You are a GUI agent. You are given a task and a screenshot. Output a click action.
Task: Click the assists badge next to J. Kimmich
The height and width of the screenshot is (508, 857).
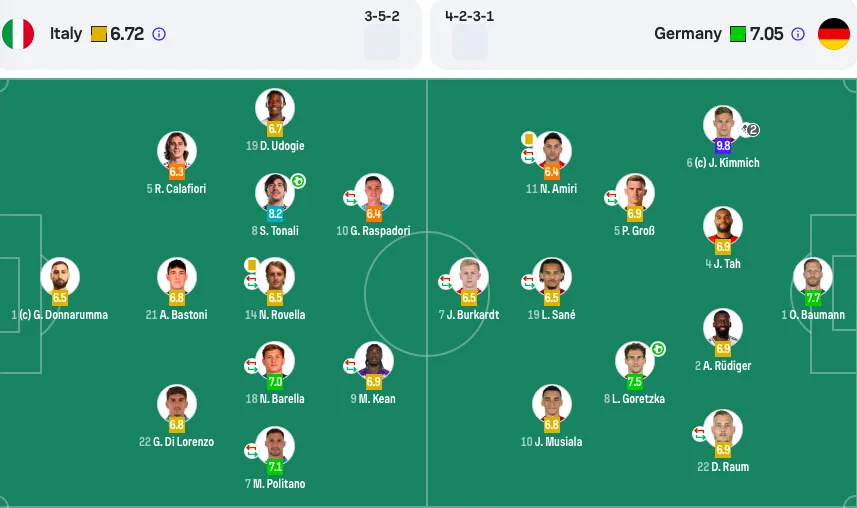750,130
